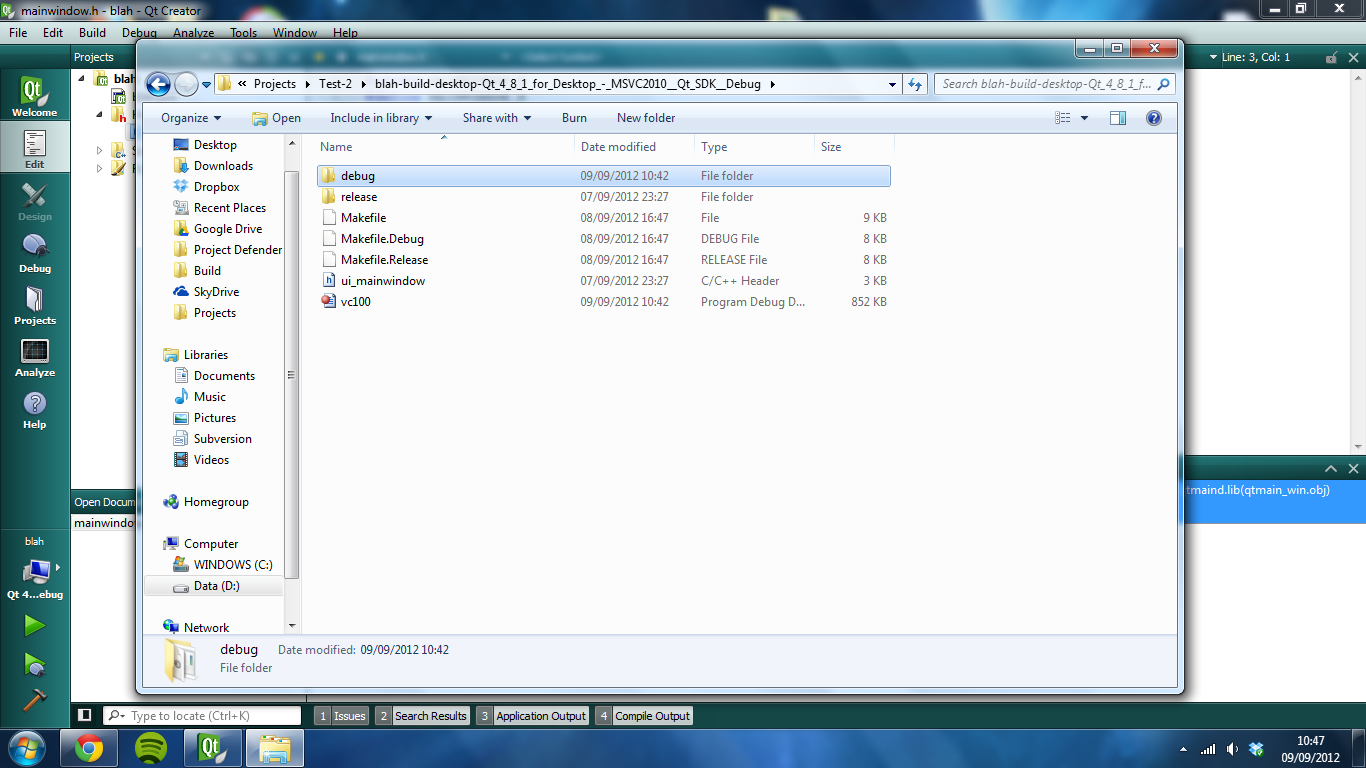Open Google Chrome from taskbar
This screenshot has height=768, width=1366.
point(89,748)
